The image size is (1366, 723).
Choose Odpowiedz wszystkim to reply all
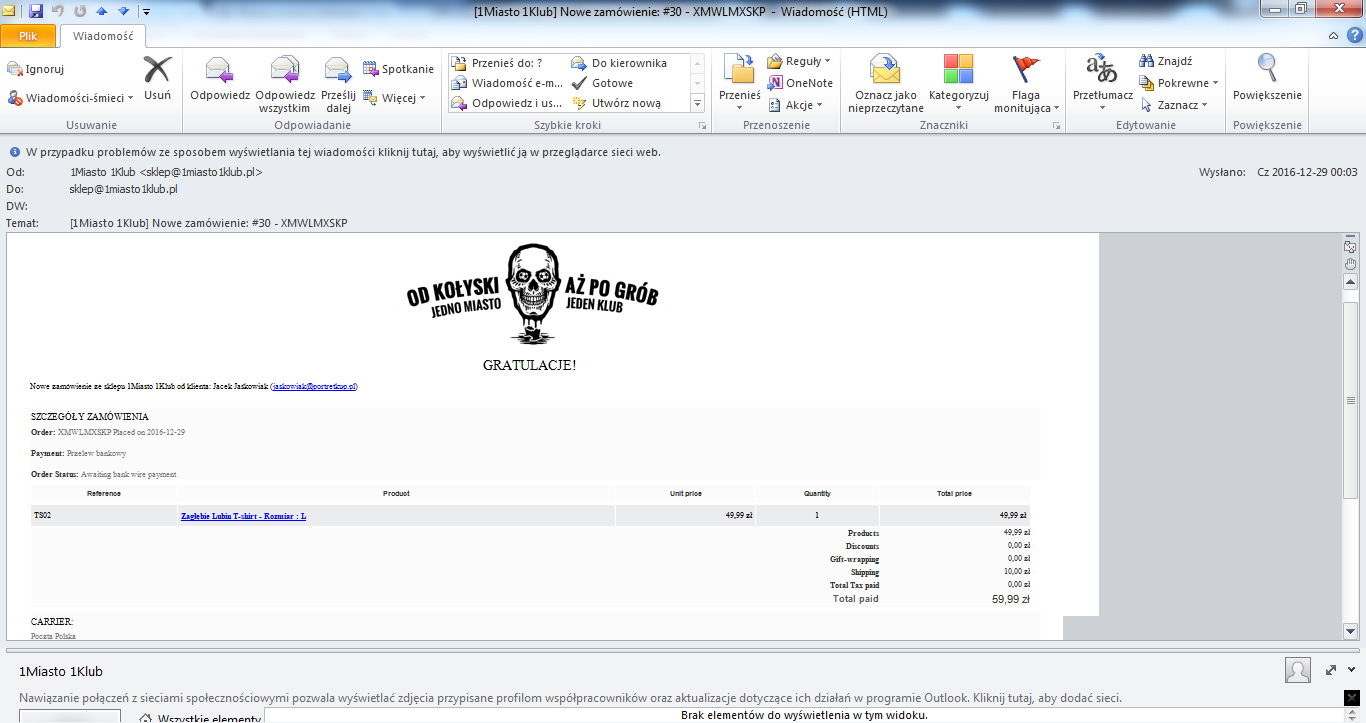coord(286,84)
